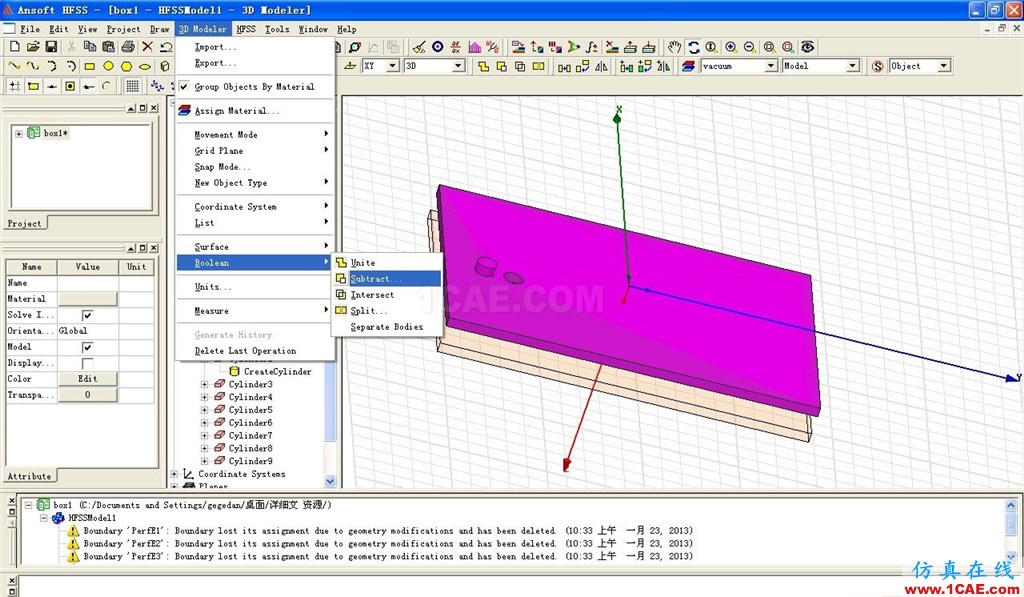Click the Paste clipboard icon
This screenshot has width=1024, height=597.
[108, 47]
